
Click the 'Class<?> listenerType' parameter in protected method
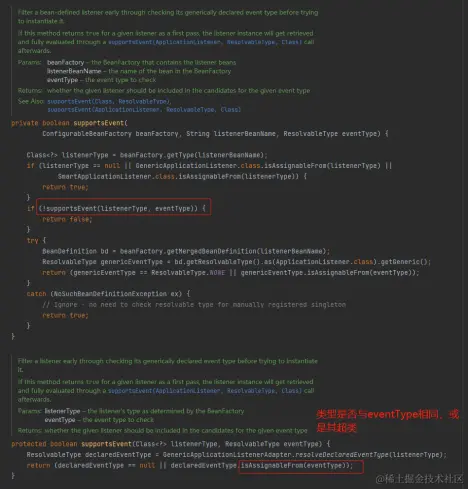(x=177, y=444)
